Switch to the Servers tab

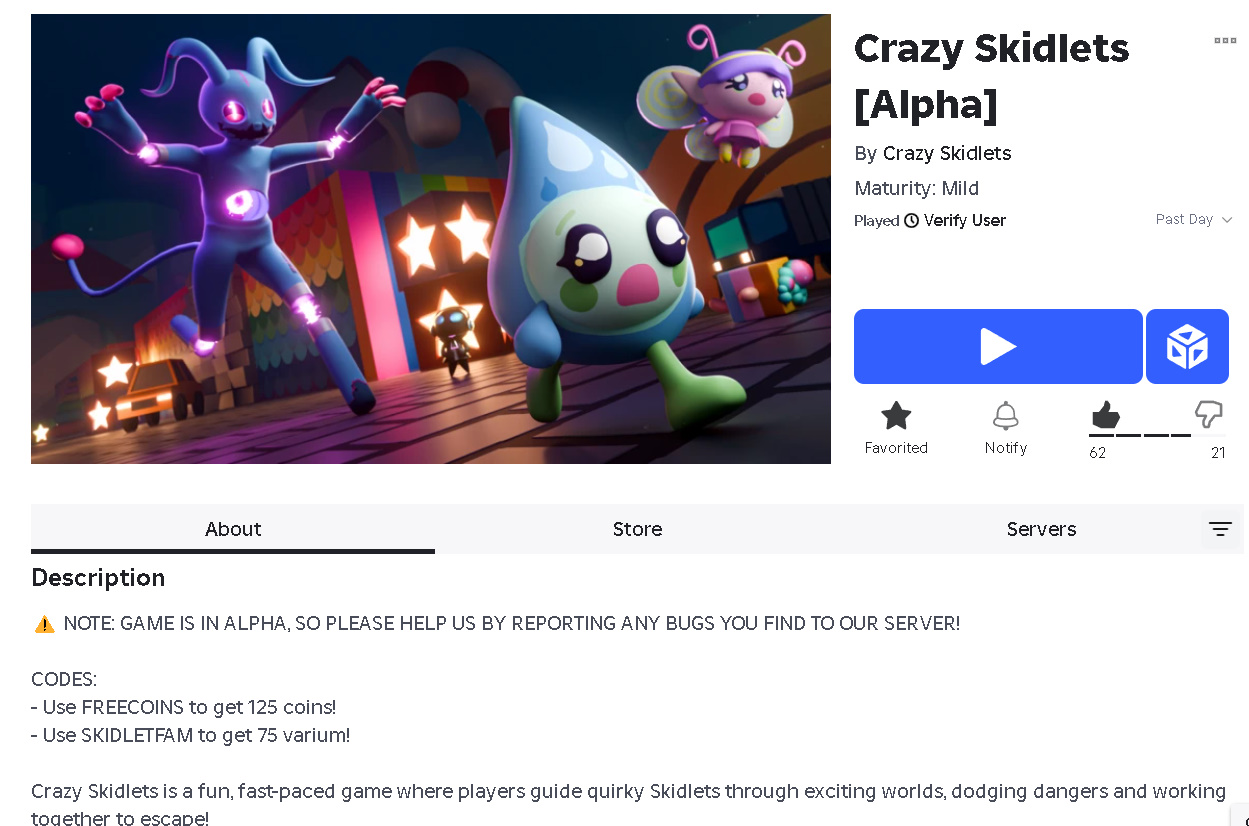(x=1041, y=529)
